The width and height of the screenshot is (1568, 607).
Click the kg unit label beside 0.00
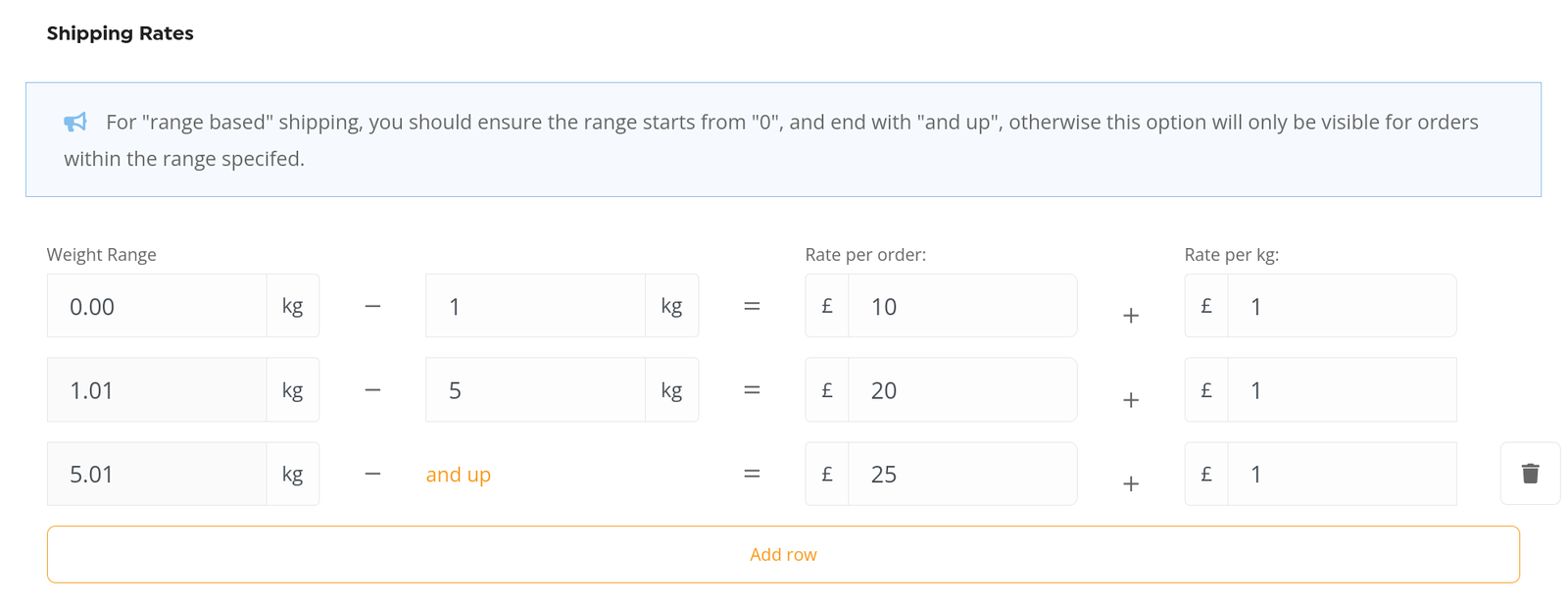pyautogui.click(x=292, y=306)
